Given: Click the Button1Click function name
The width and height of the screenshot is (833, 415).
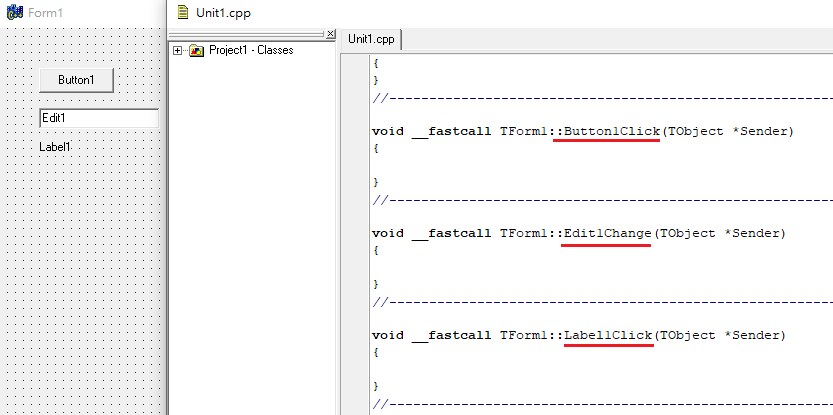Looking at the screenshot, I should (611, 131).
